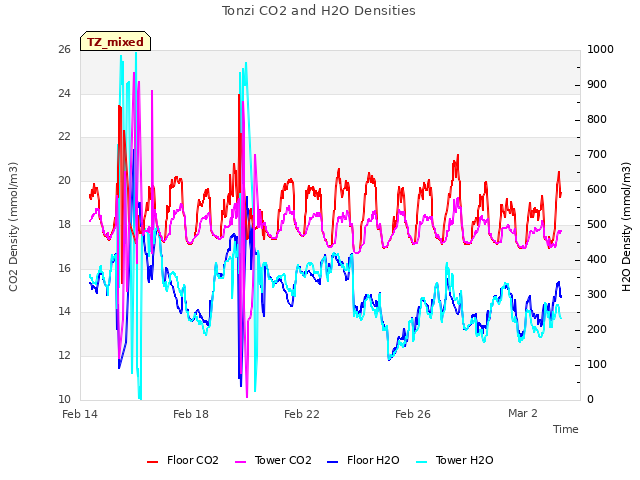Click the left axis value 18
This screenshot has width=640, height=480.
64,224
